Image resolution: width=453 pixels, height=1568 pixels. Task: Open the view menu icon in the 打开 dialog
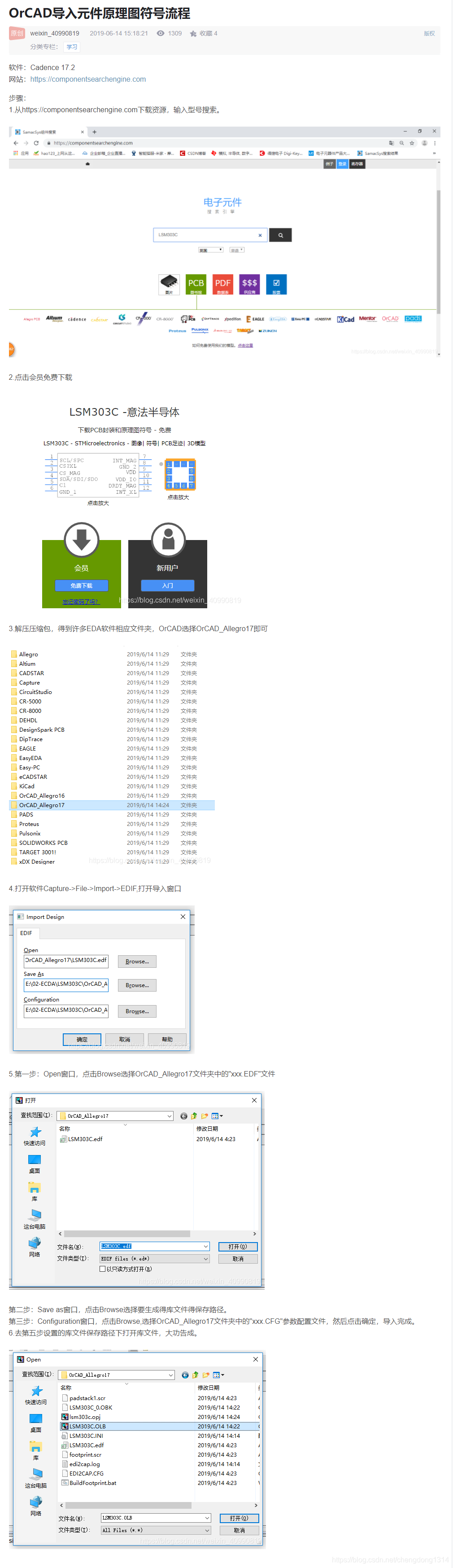click(217, 1116)
